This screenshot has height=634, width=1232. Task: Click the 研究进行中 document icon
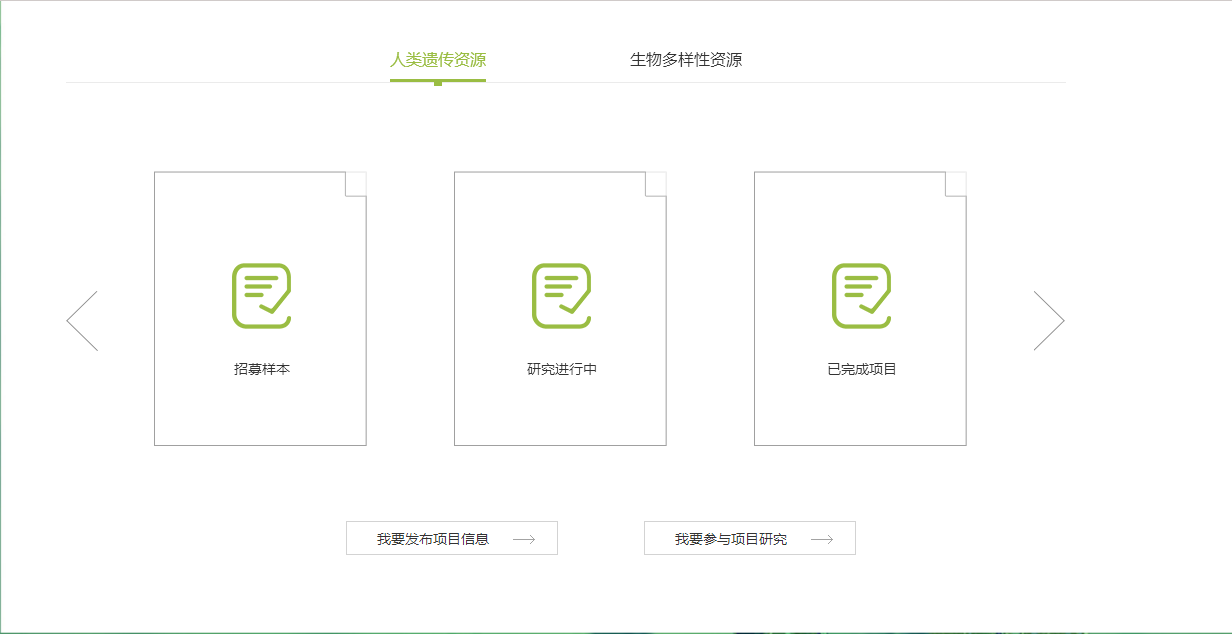point(561,295)
